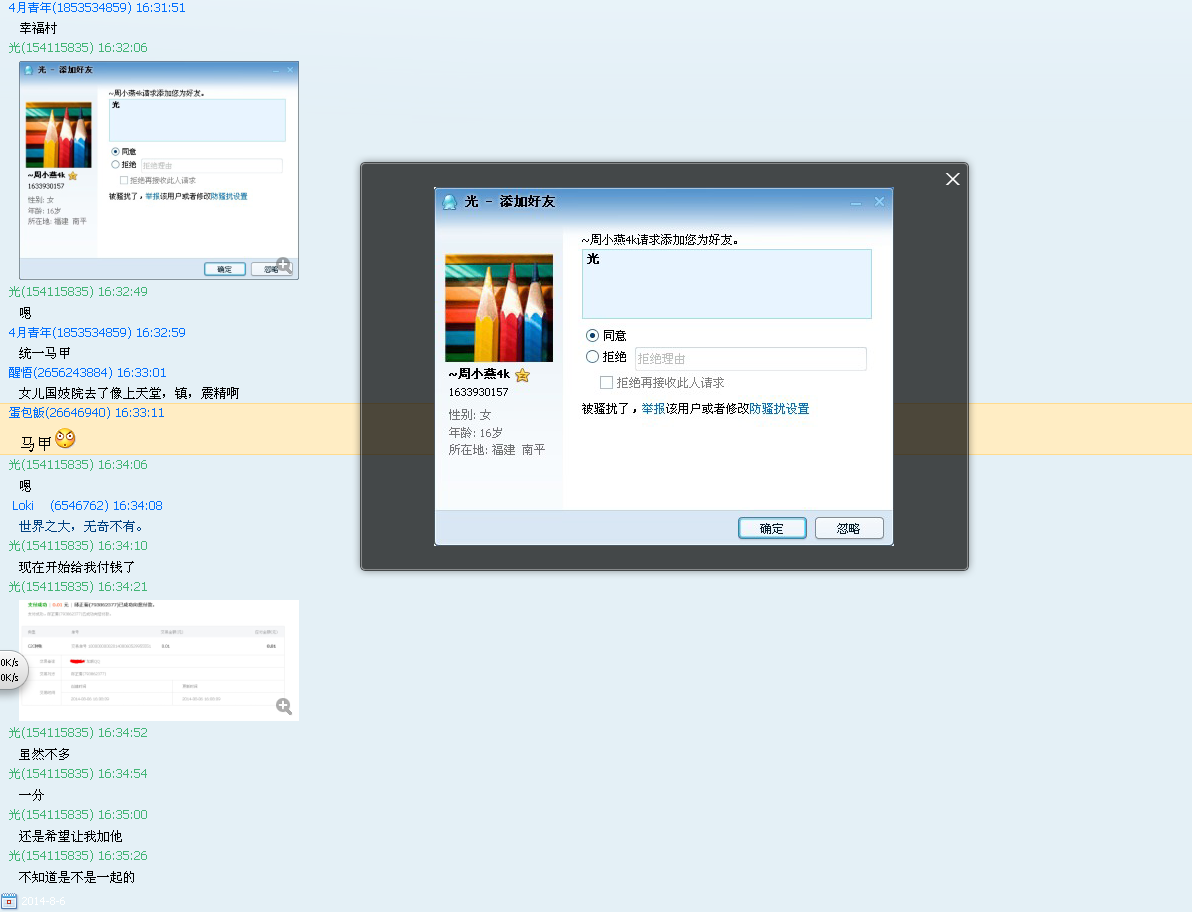Click the magnifier icon on the payment screenshot
This screenshot has height=912, width=1192.
pos(284,705)
